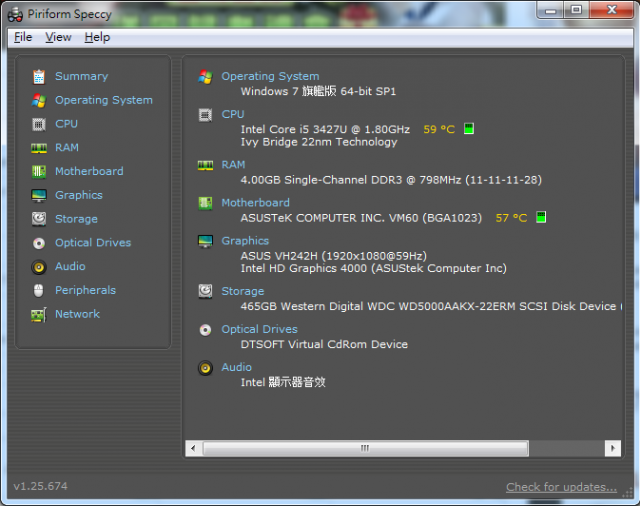The width and height of the screenshot is (640, 506).
Task: Click the horizontal scrollbar thumb
Action: click(x=365, y=448)
